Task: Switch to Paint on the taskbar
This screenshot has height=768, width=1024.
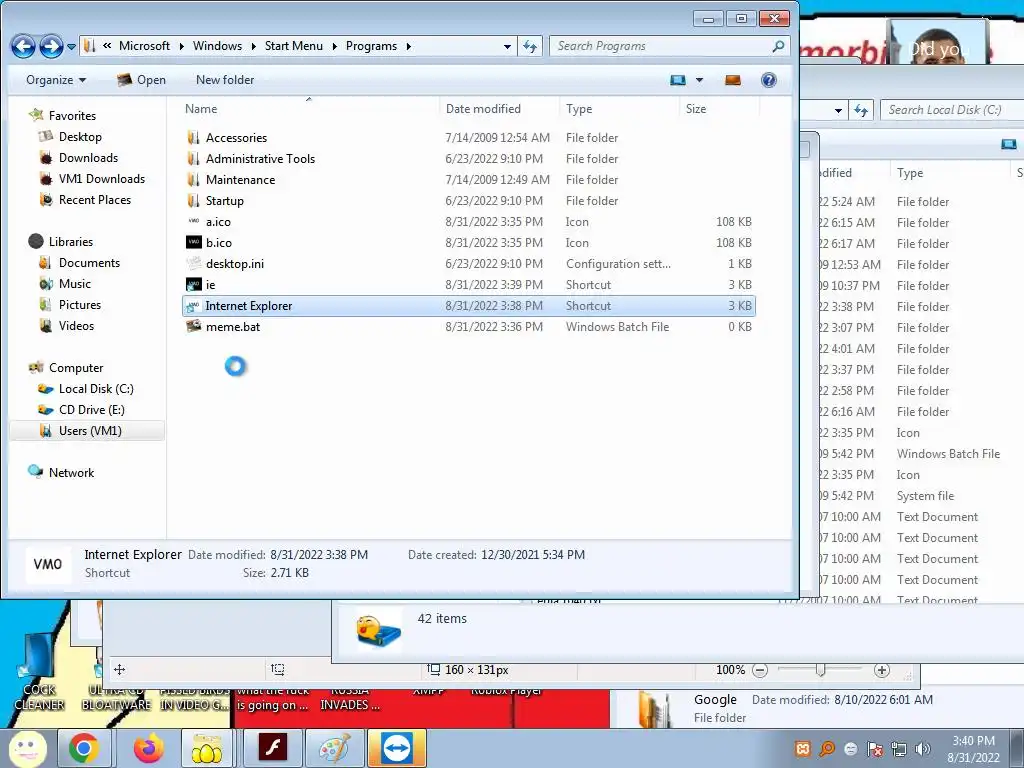Action: [x=334, y=748]
